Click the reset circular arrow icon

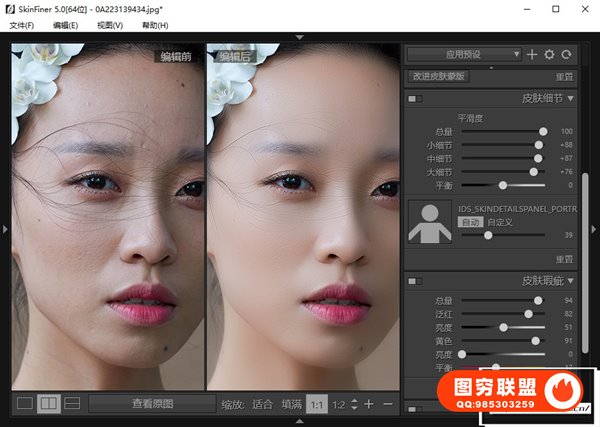[566, 54]
